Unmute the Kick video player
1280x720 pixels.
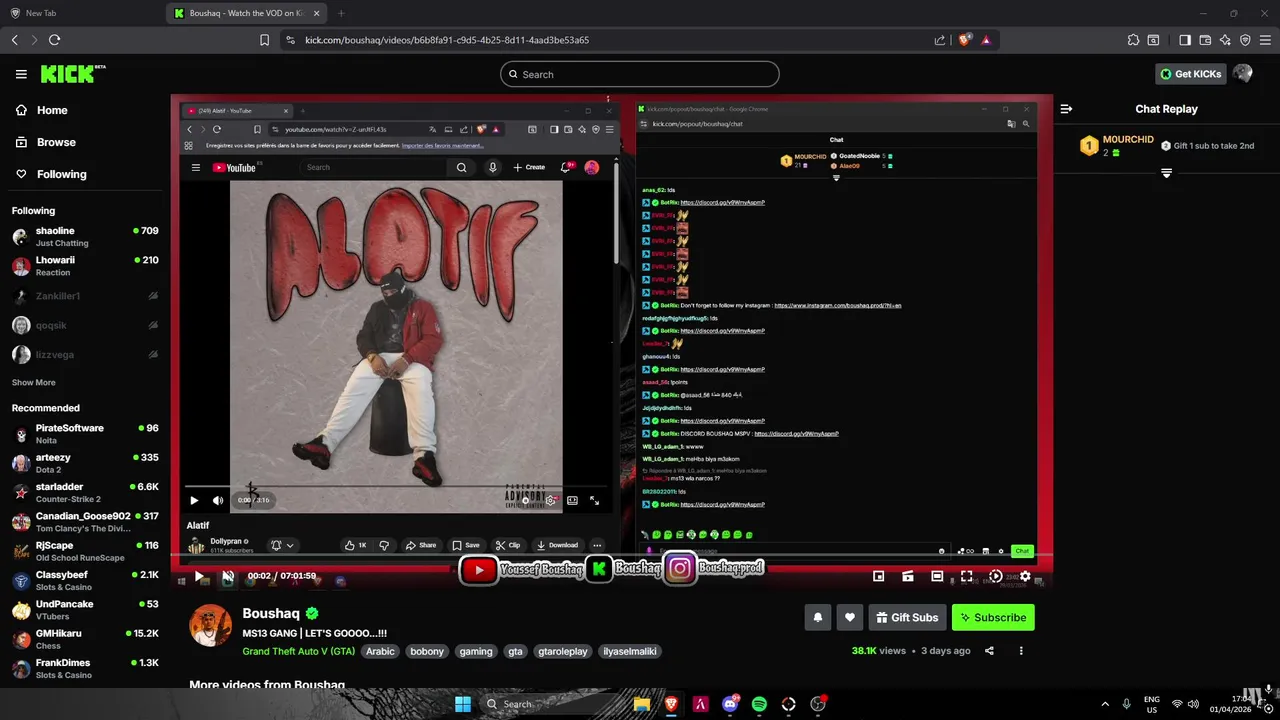click(x=227, y=576)
